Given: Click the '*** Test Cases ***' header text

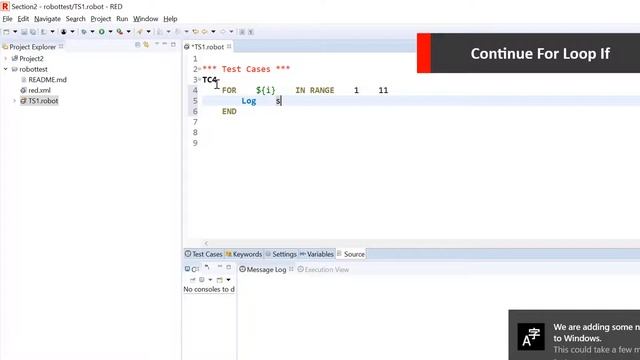Looking at the screenshot, I should pyautogui.click(x=246, y=69).
